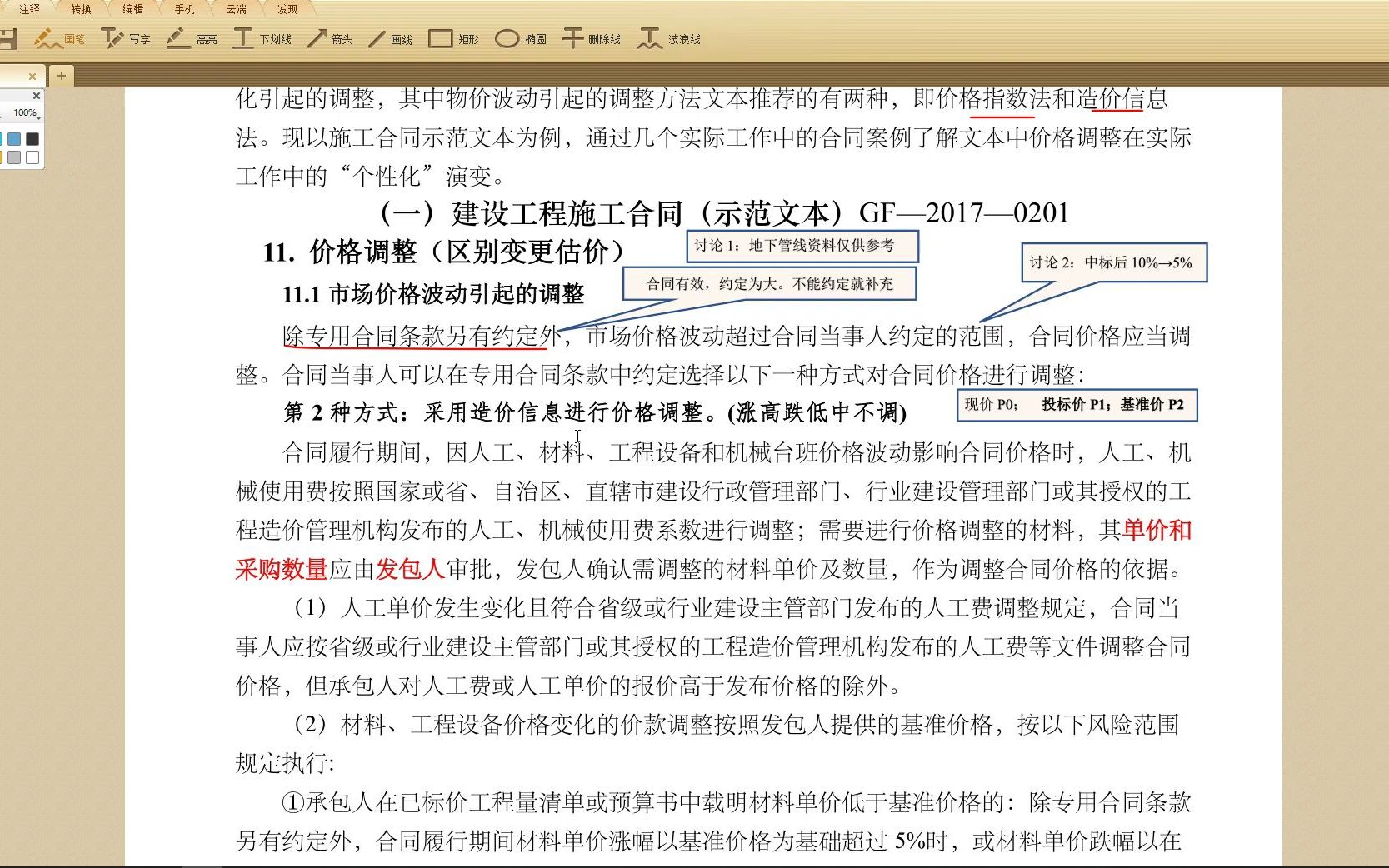Pick the white color swatch
Screen dimensions: 1389x868
(32, 157)
